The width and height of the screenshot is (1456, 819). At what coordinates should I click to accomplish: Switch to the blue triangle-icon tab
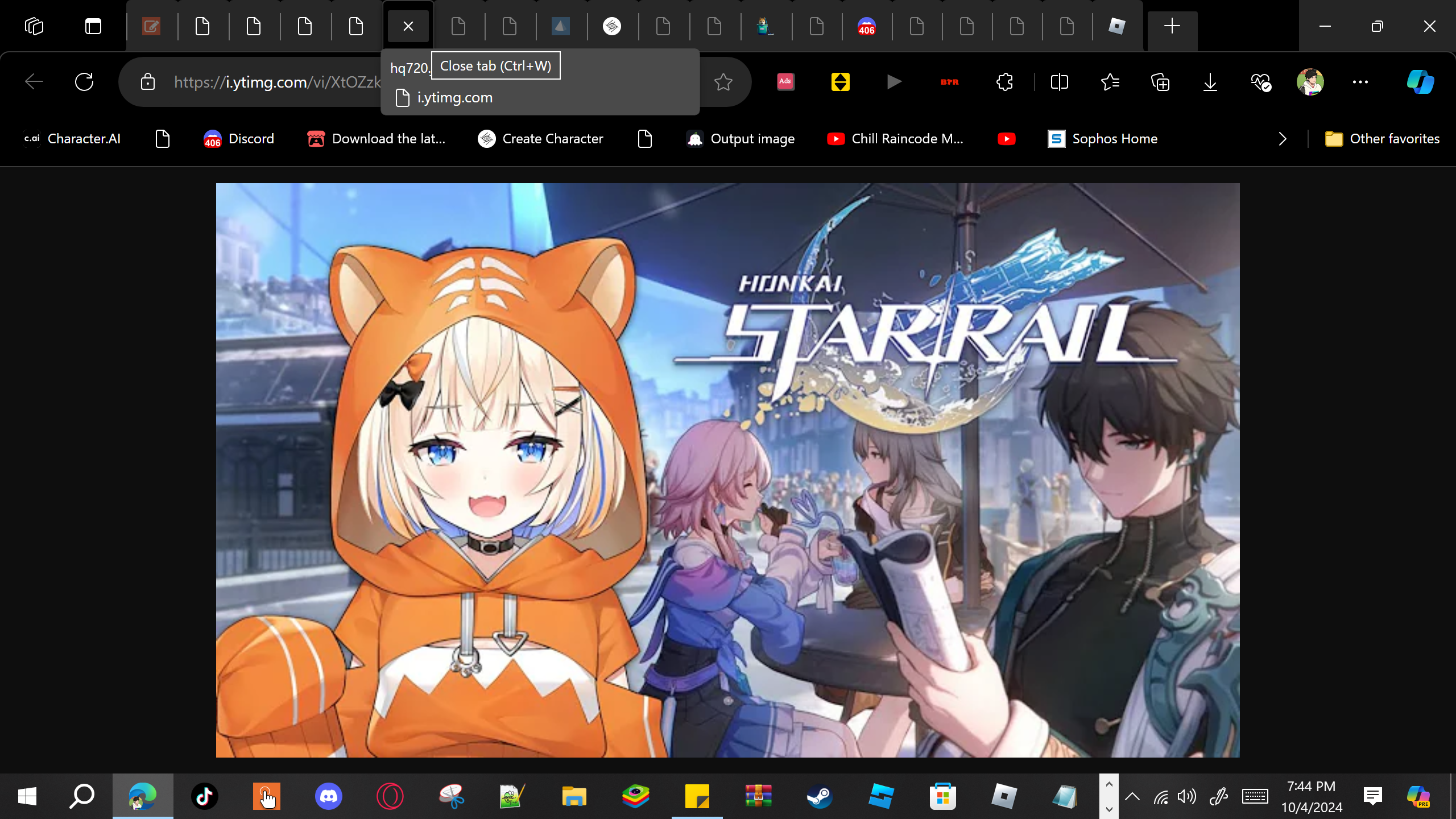[561, 26]
